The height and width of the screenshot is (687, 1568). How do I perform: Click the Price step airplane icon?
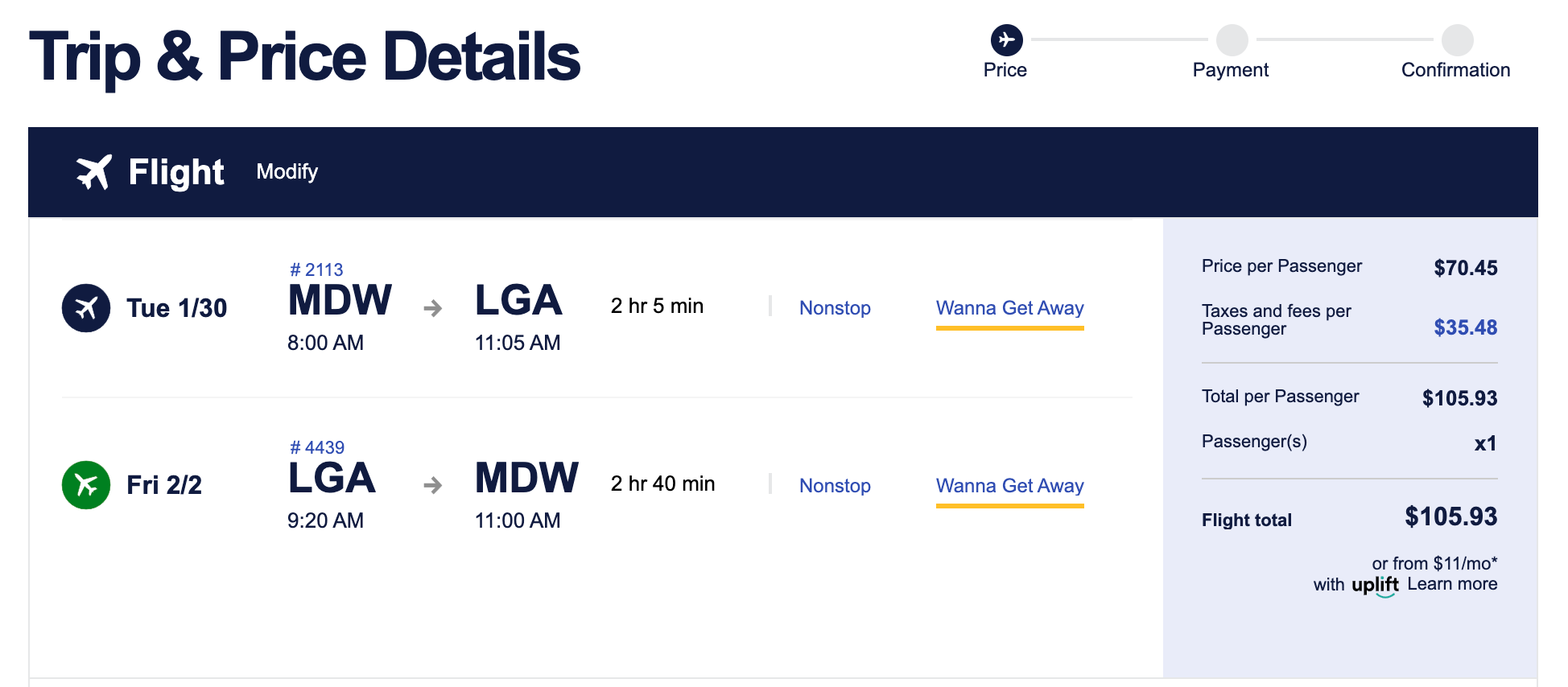tap(1006, 39)
